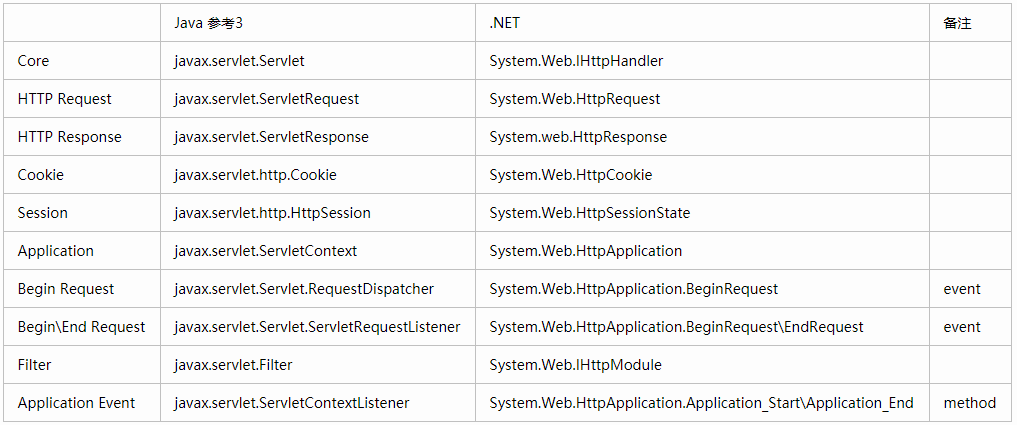This screenshot has height=425, width=1017.
Task: Click the System.Web.HttpCookie cell
Action: coord(702,175)
